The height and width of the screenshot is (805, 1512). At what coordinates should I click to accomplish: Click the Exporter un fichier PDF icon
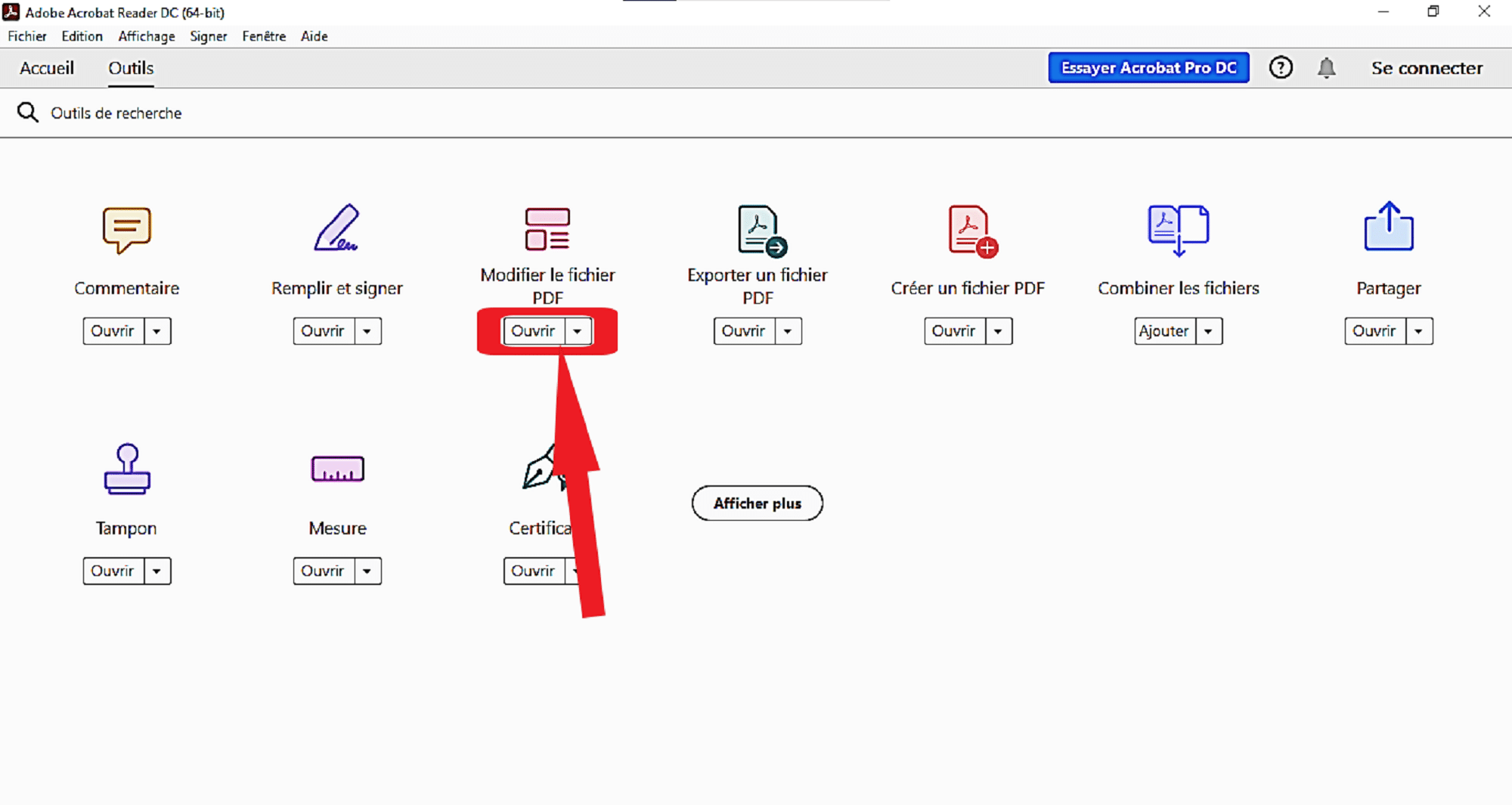(x=762, y=231)
